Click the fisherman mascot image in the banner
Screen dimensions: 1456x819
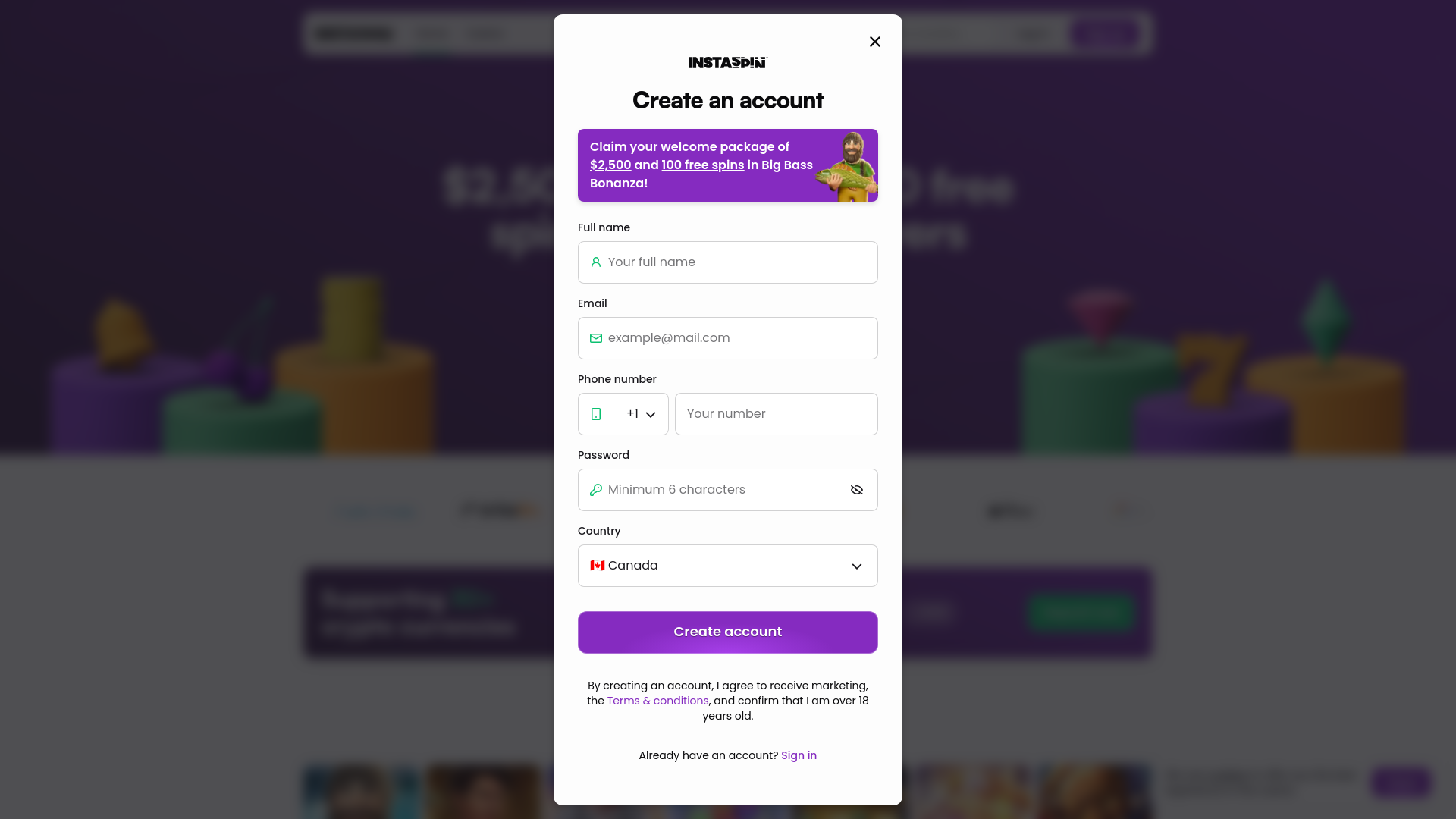tap(849, 165)
